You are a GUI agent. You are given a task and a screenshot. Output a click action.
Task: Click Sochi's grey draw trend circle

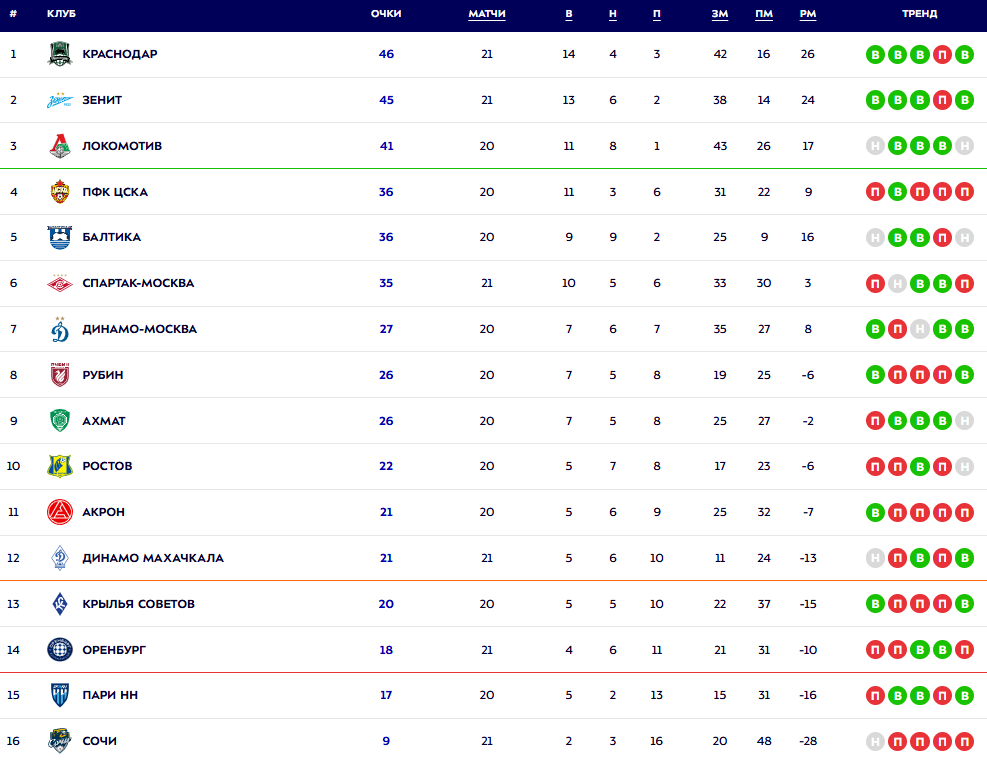pos(876,741)
